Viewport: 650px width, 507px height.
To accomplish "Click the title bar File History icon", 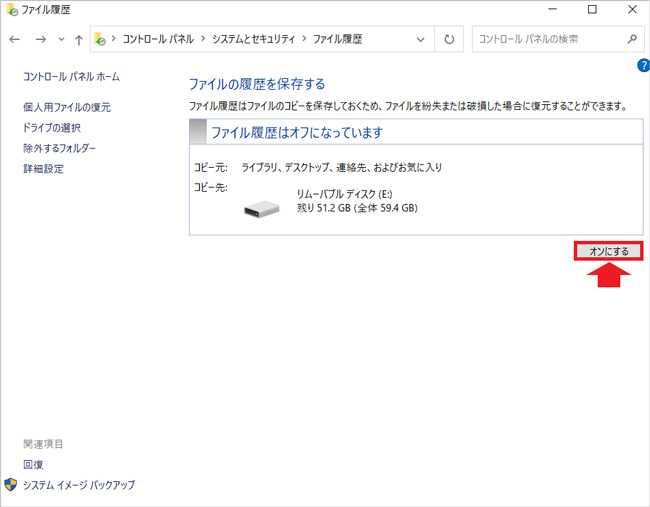I will (x=12, y=9).
